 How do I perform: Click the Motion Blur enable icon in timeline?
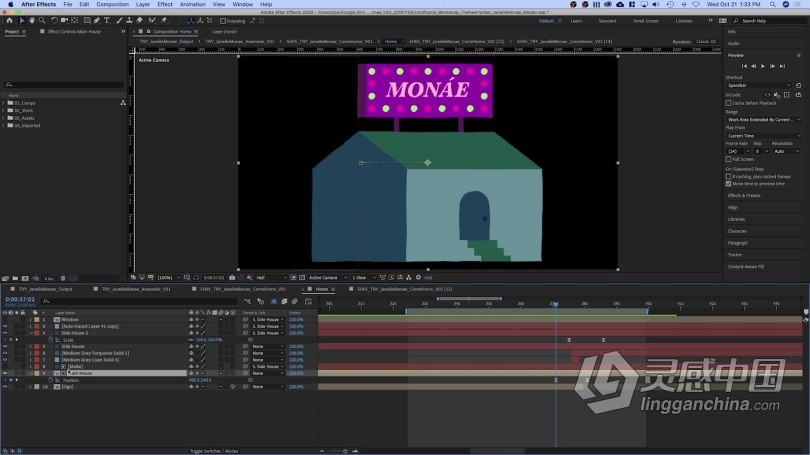click(294, 302)
